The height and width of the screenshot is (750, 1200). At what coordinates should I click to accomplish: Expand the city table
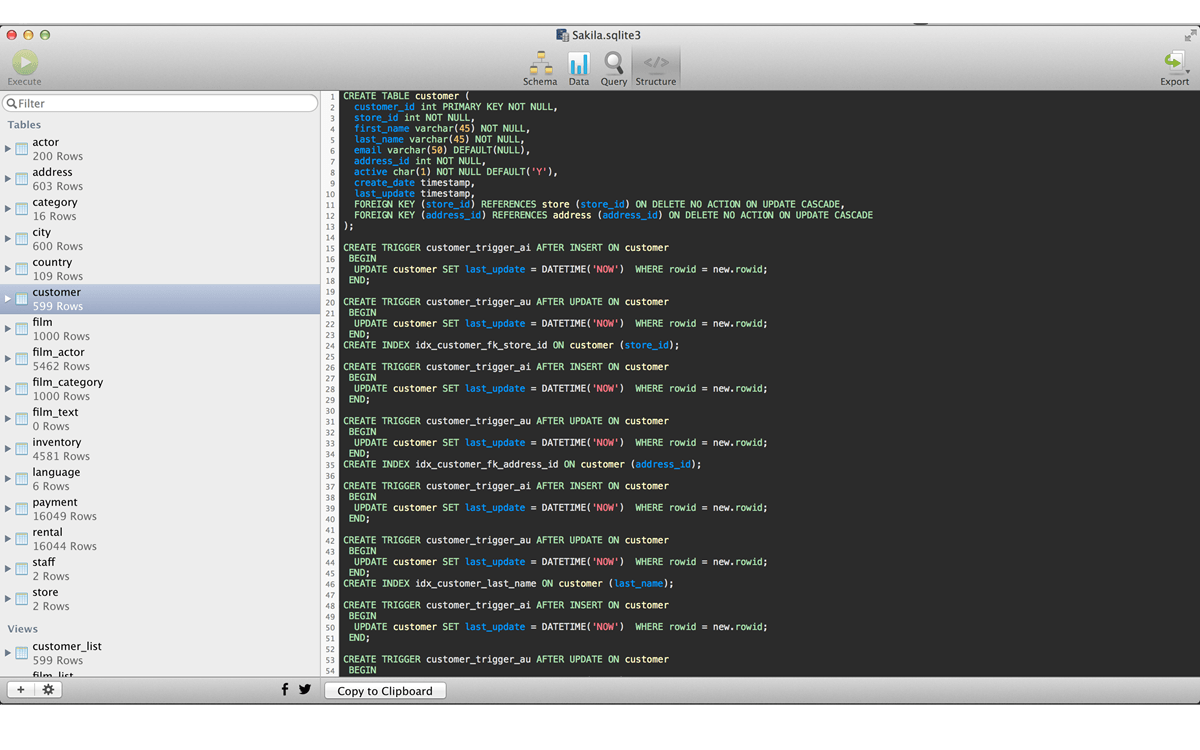click(8, 239)
